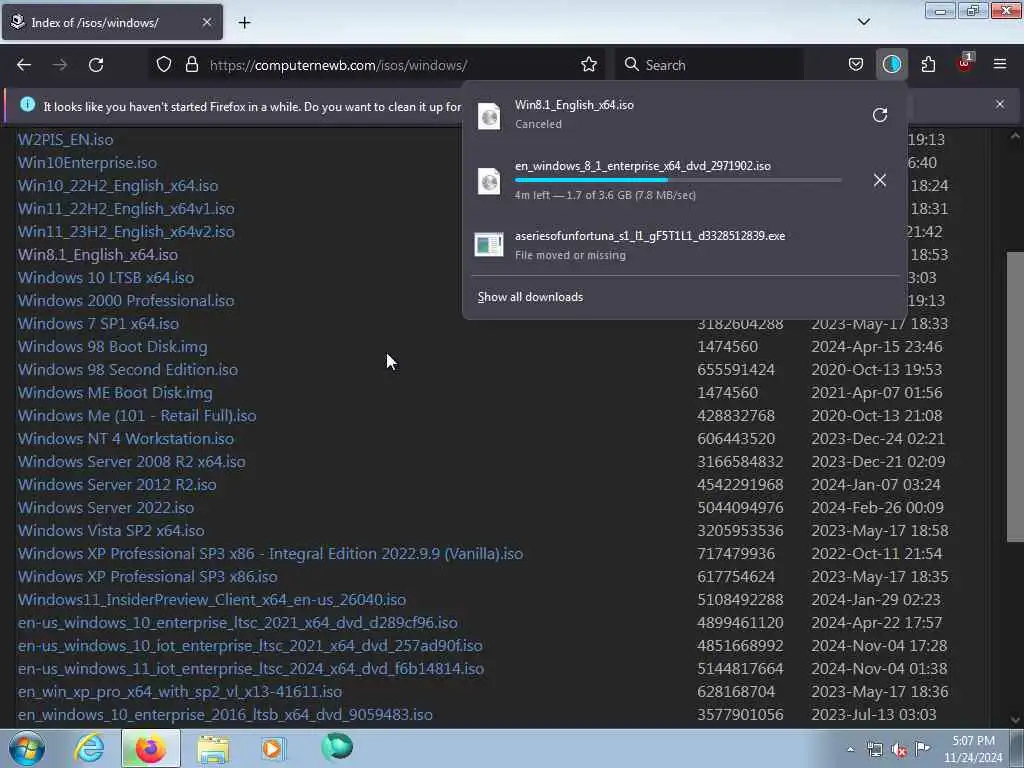Retry the canceled Win8.1_English_x64.iso download

[880, 115]
